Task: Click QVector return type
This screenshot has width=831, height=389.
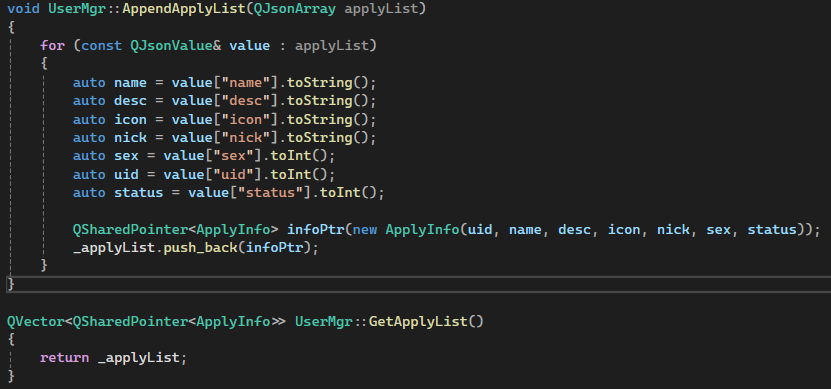Action: tap(35, 321)
